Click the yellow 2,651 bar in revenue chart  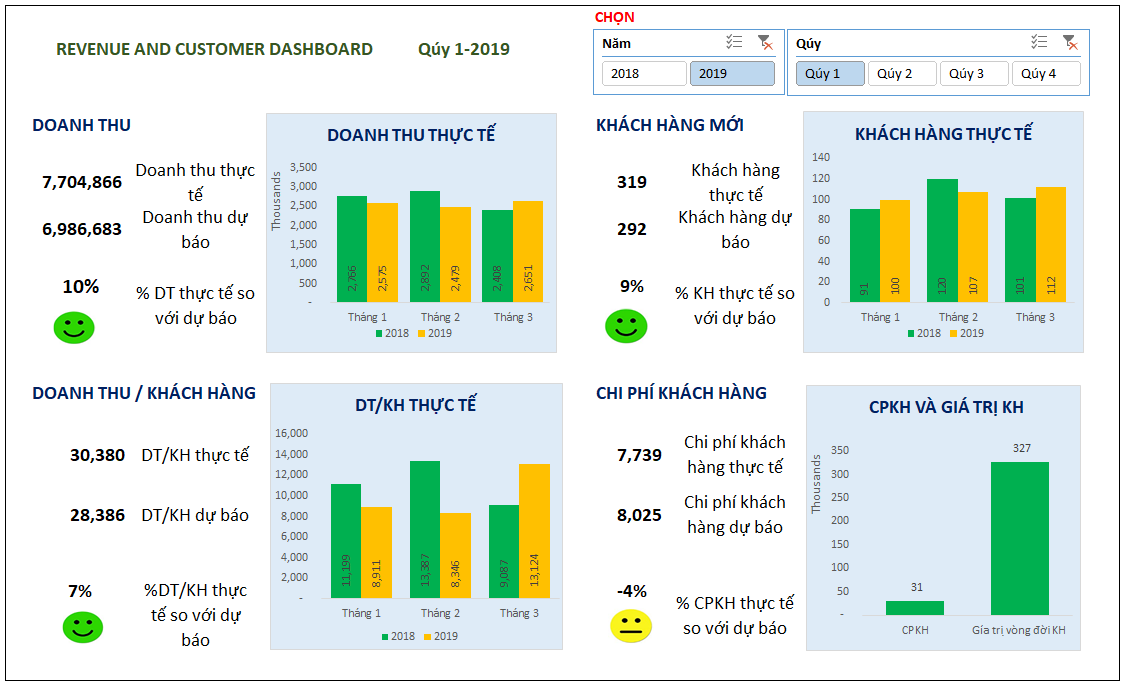[x=528, y=251]
